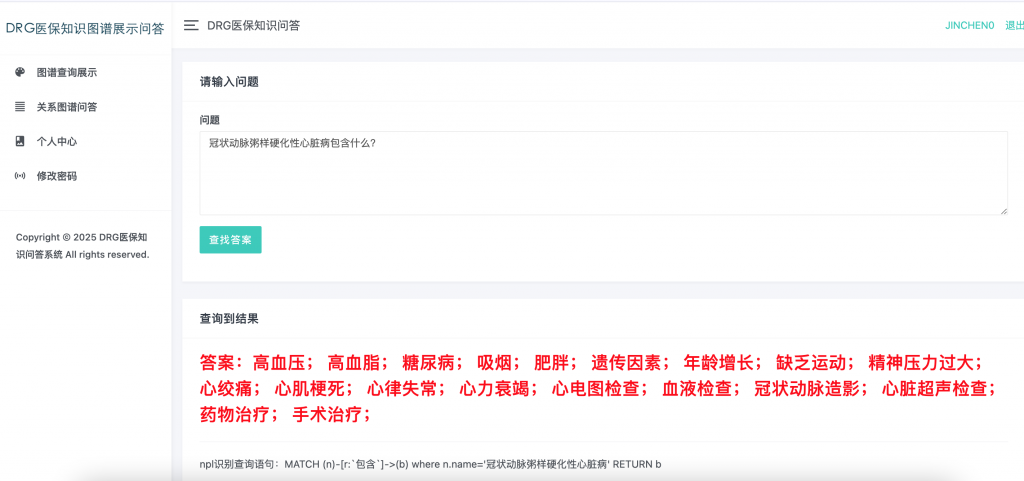Click the Copyright © 2025 footer text
The height and width of the screenshot is (481, 1024).
[x=83, y=246]
